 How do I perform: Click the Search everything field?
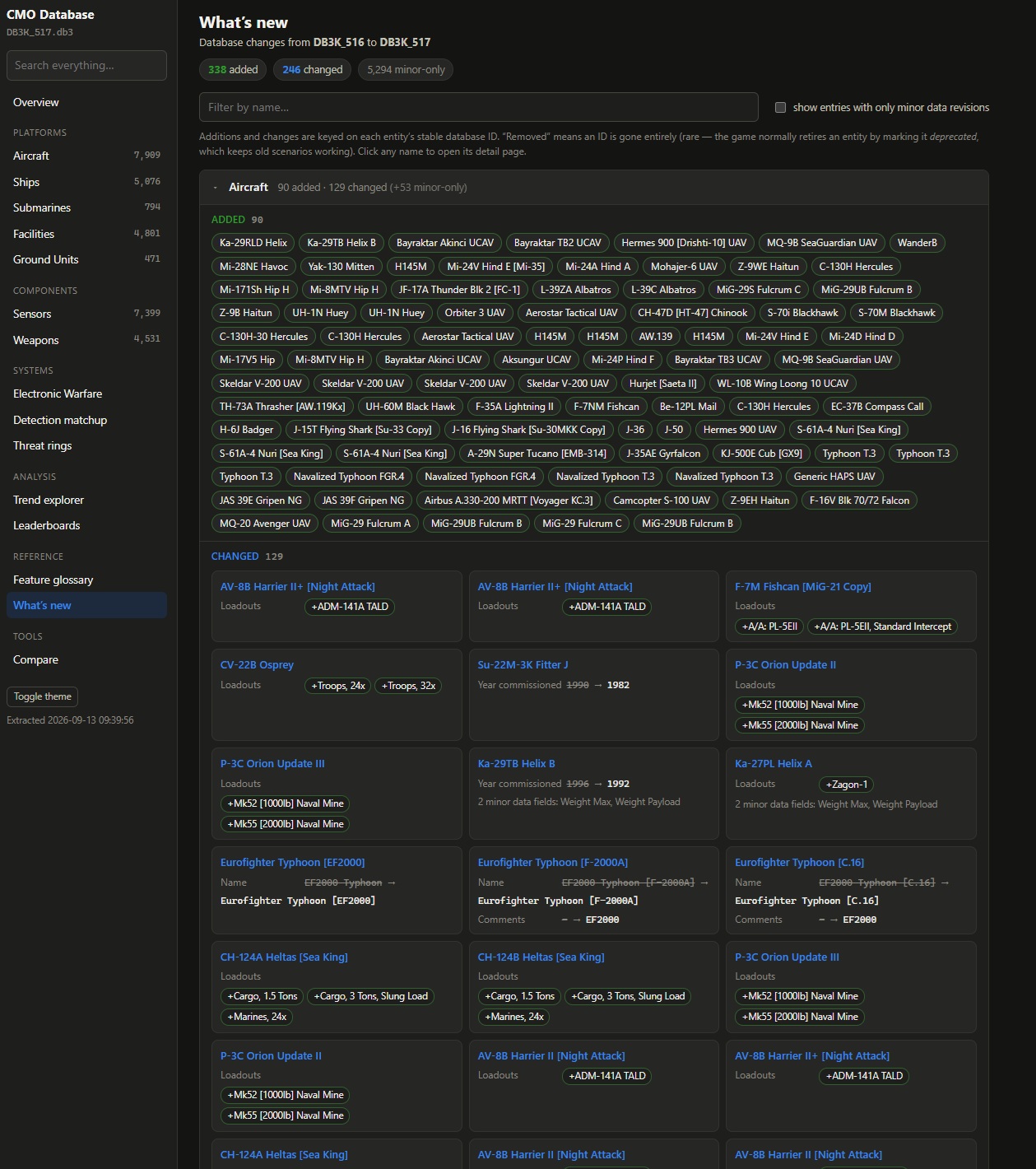click(x=86, y=66)
